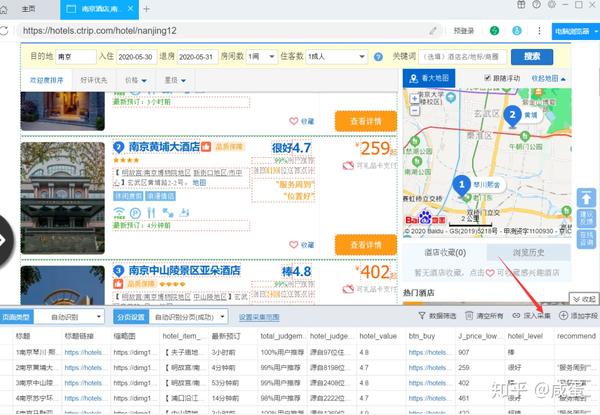The width and height of the screenshot is (600, 415).
Task: Click the pencil edit icon in the address bar
Action: [x=433, y=31]
